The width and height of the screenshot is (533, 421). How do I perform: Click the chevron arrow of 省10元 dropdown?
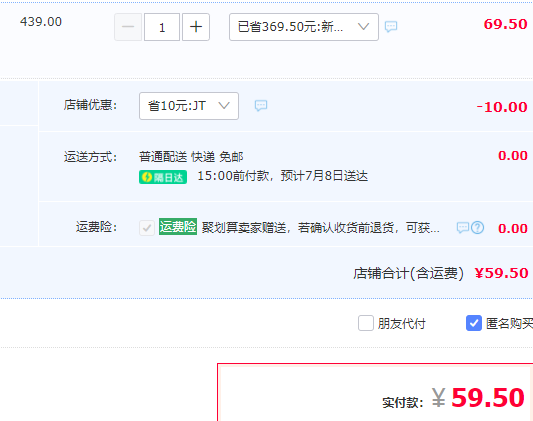pyautogui.click(x=224, y=106)
